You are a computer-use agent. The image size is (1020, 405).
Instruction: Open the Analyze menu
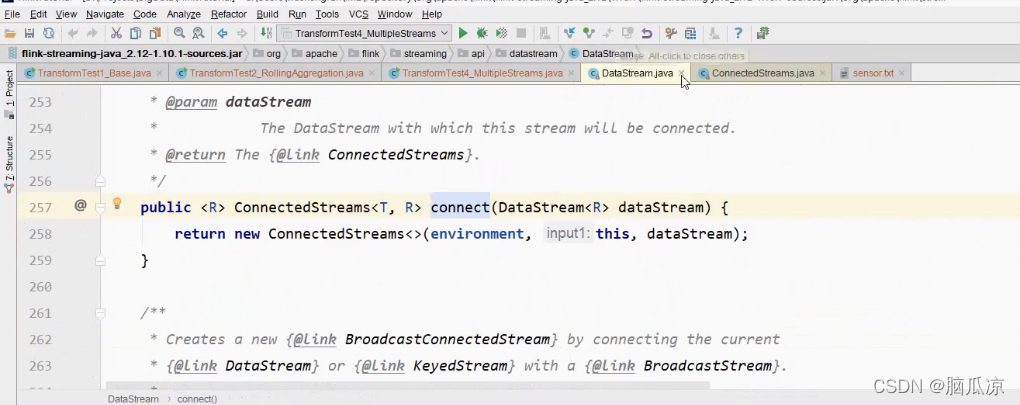point(183,14)
